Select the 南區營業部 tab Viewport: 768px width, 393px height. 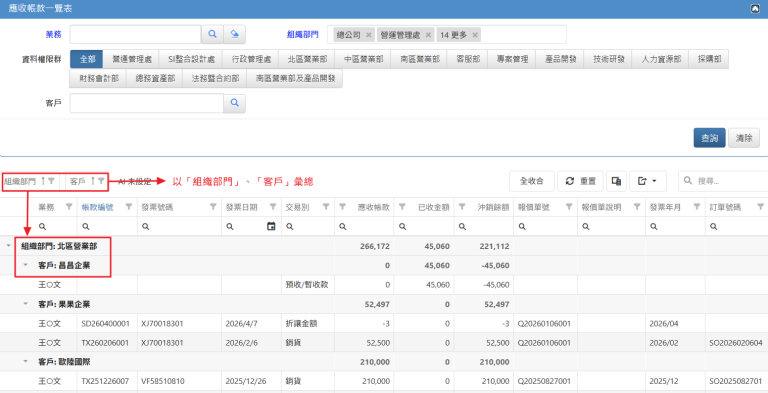(420, 59)
